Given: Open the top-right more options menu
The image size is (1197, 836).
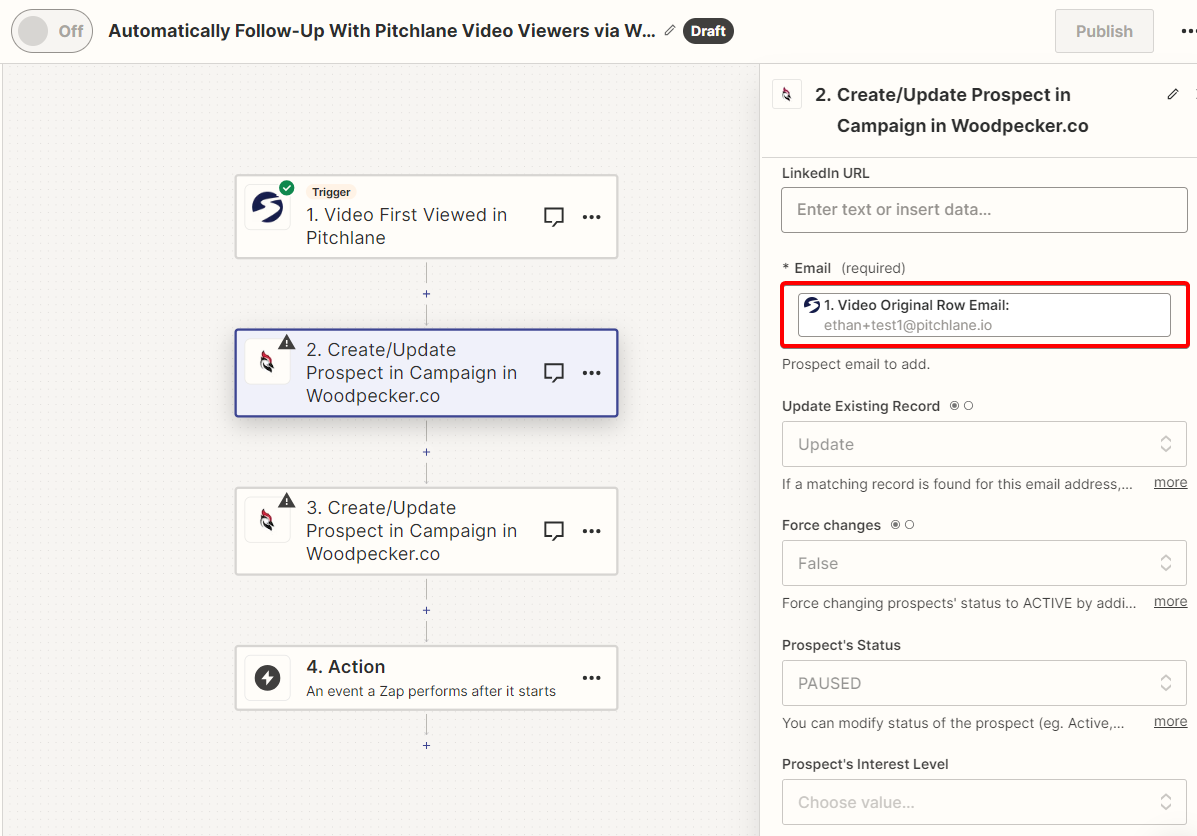Looking at the screenshot, I should click(x=1189, y=31).
